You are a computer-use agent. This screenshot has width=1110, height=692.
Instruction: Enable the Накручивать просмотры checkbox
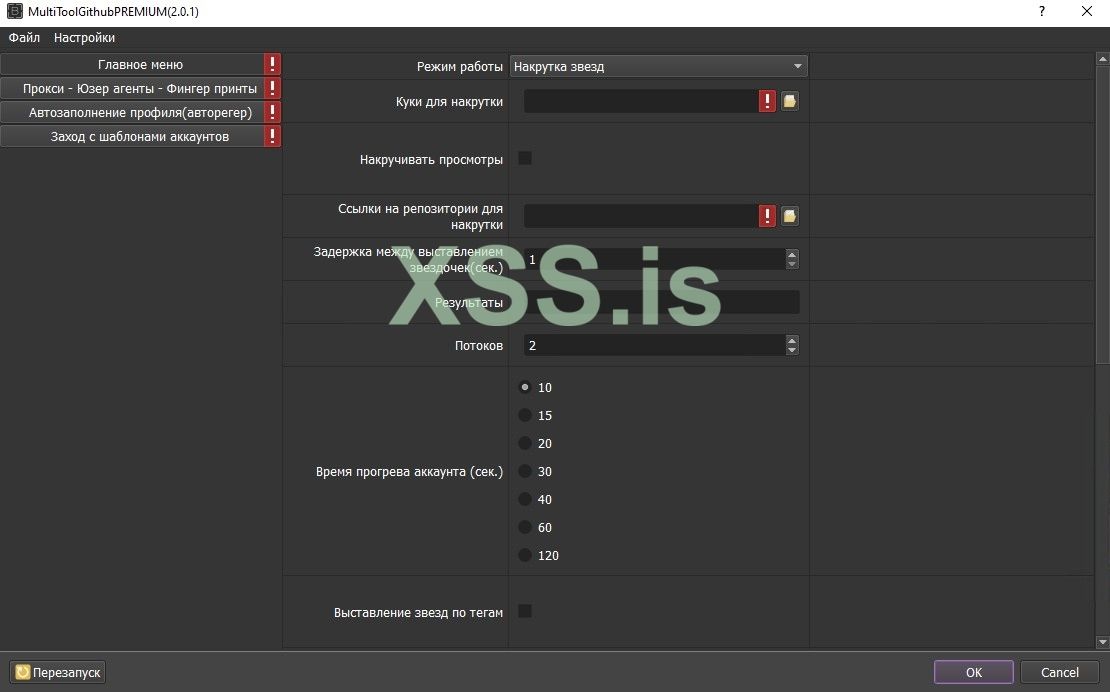525,158
